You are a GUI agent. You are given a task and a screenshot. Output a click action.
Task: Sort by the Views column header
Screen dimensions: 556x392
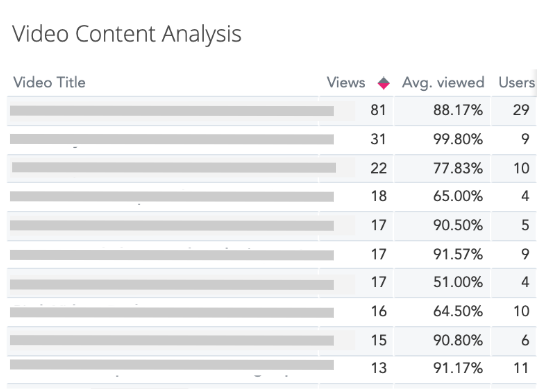(346, 82)
